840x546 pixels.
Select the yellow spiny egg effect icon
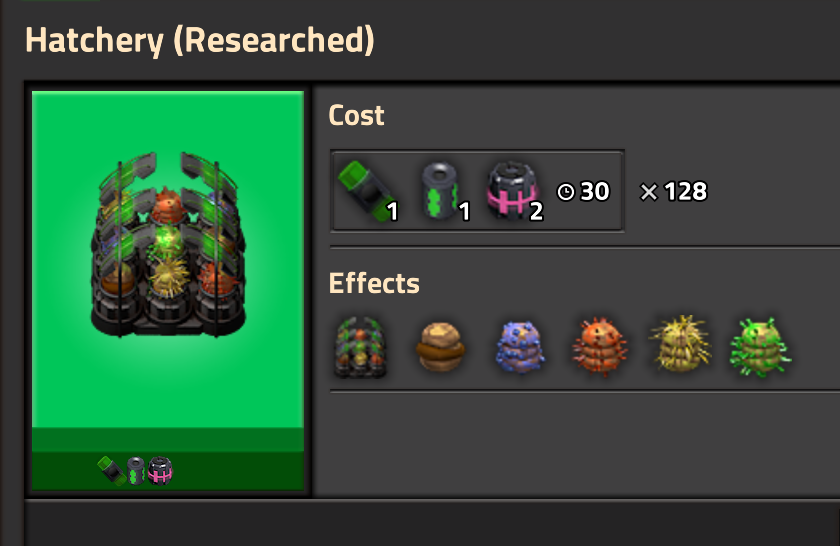680,344
